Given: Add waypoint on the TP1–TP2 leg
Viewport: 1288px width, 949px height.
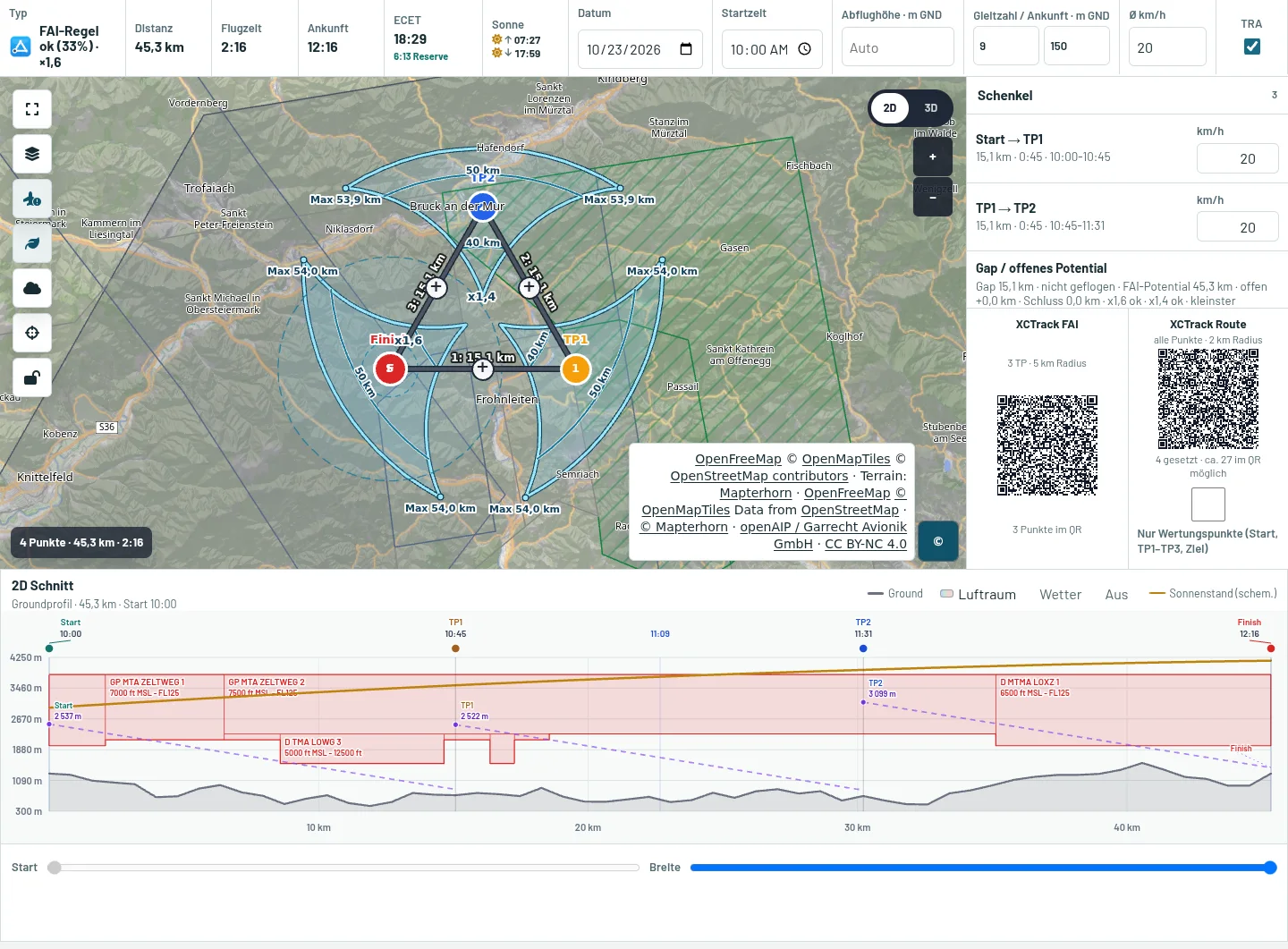Looking at the screenshot, I should (529, 287).
